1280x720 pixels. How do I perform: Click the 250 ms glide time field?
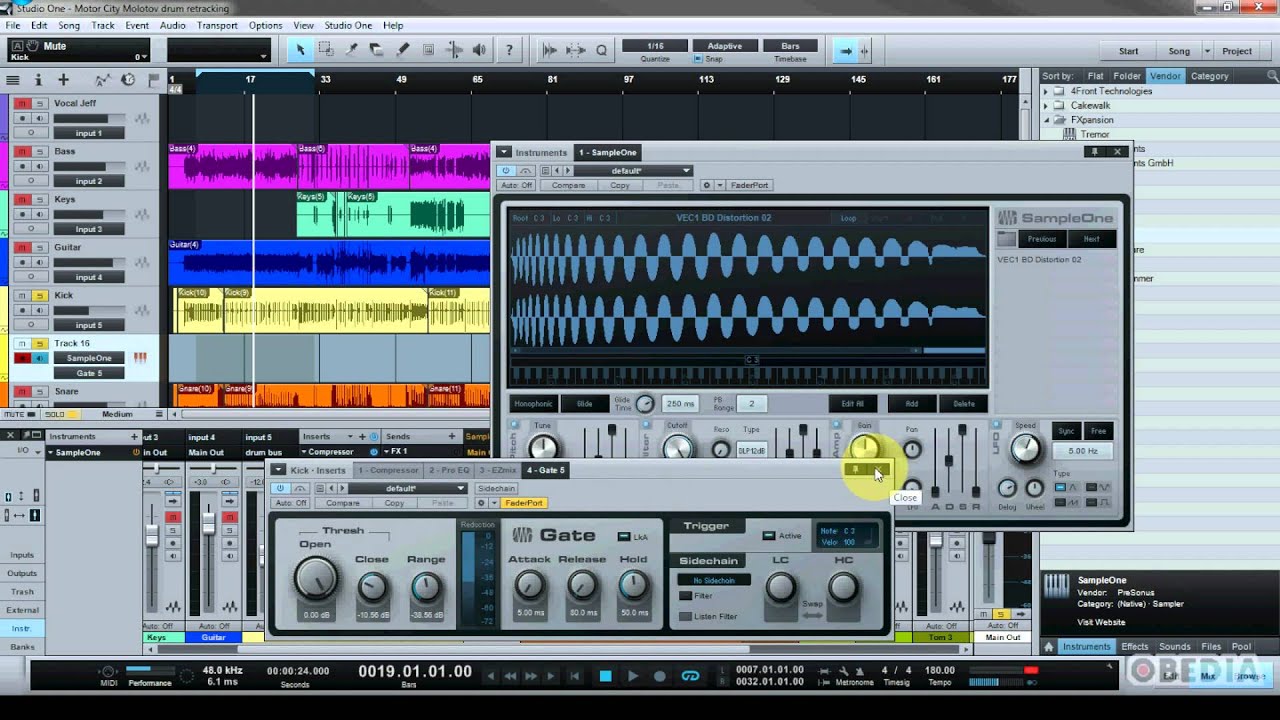(680, 404)
